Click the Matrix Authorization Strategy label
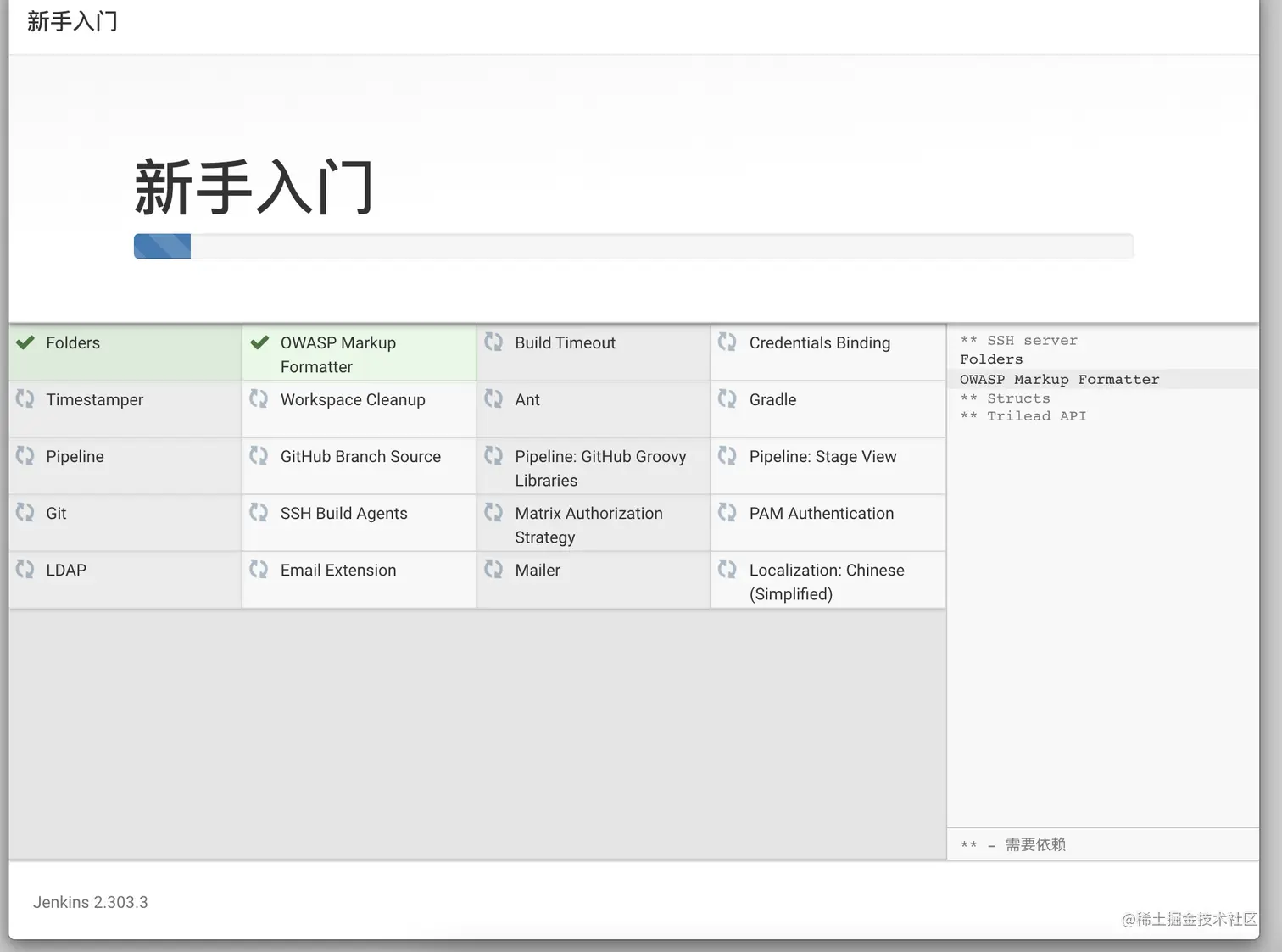 588,525
